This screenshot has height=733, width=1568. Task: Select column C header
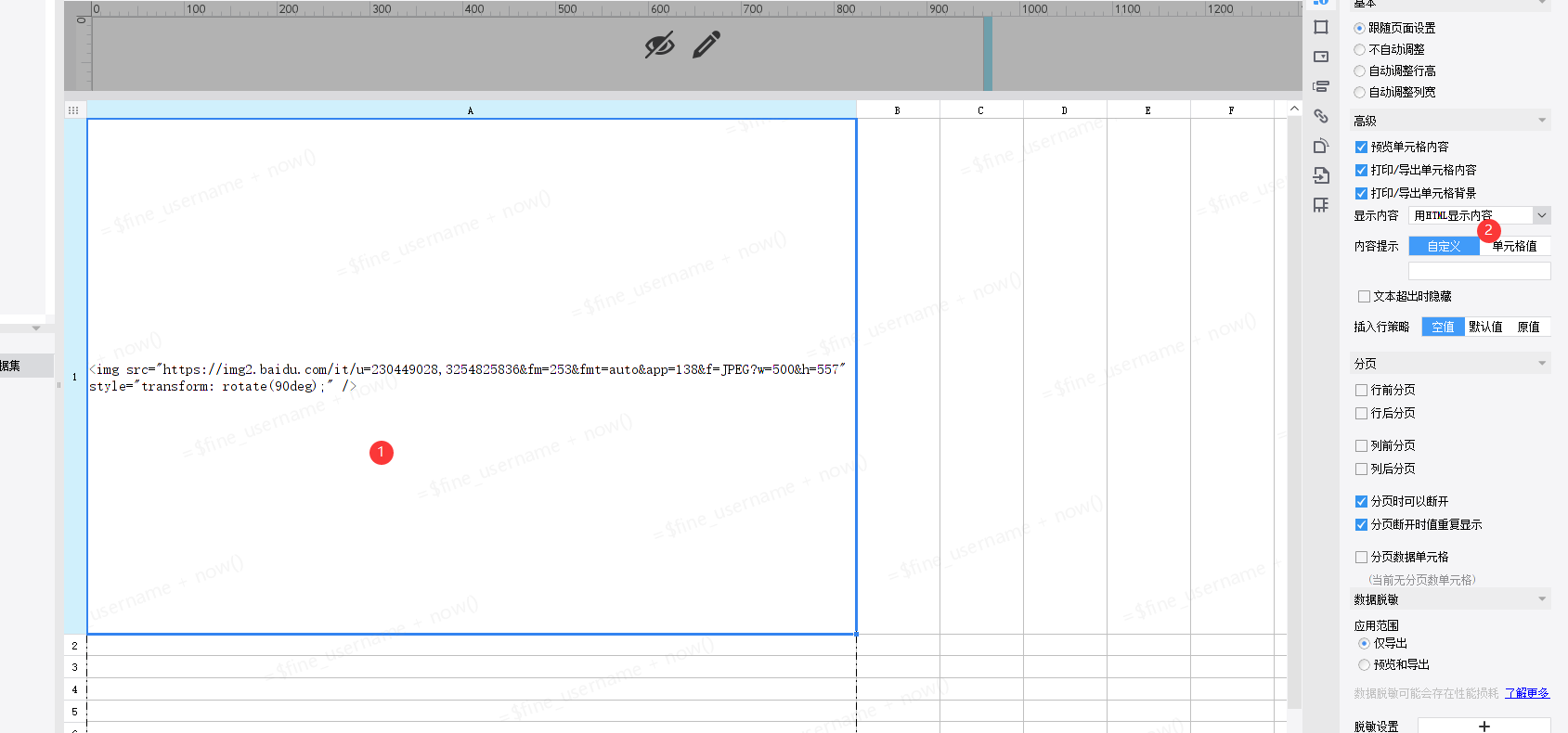(x=981, y=110)
